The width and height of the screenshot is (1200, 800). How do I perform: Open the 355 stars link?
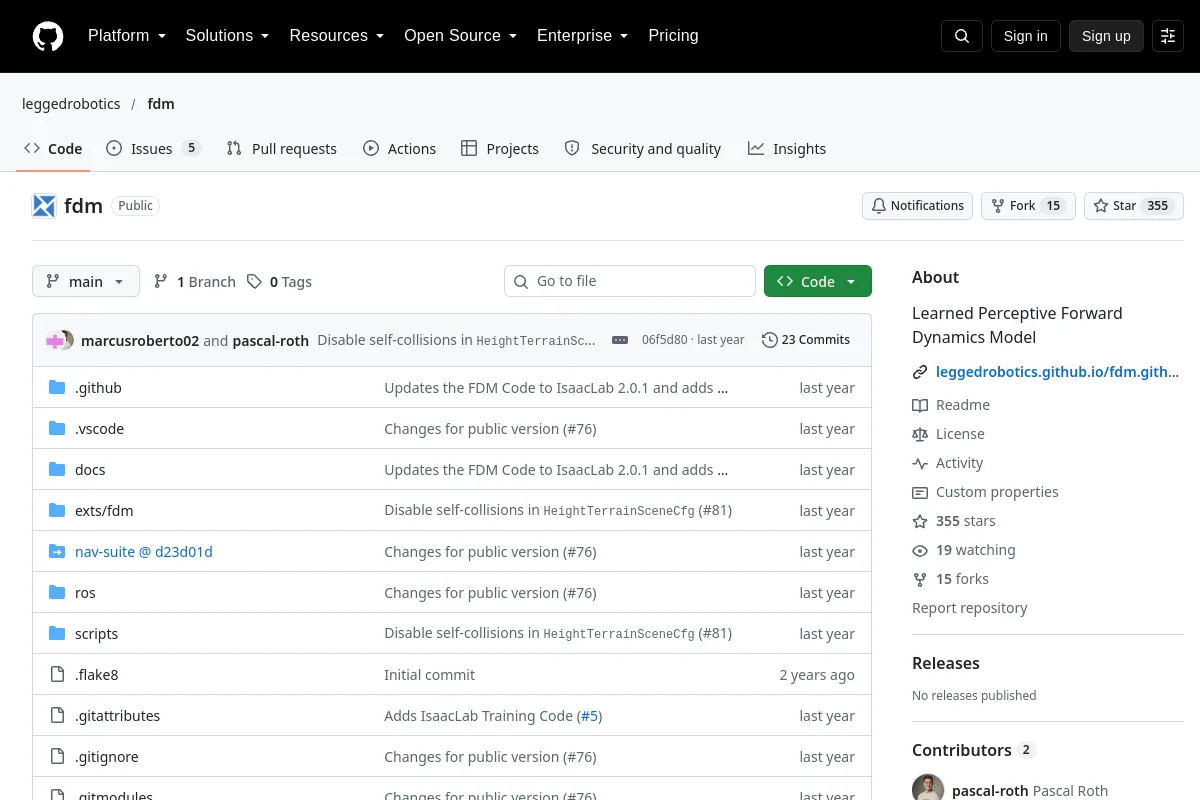coord(954,521)
